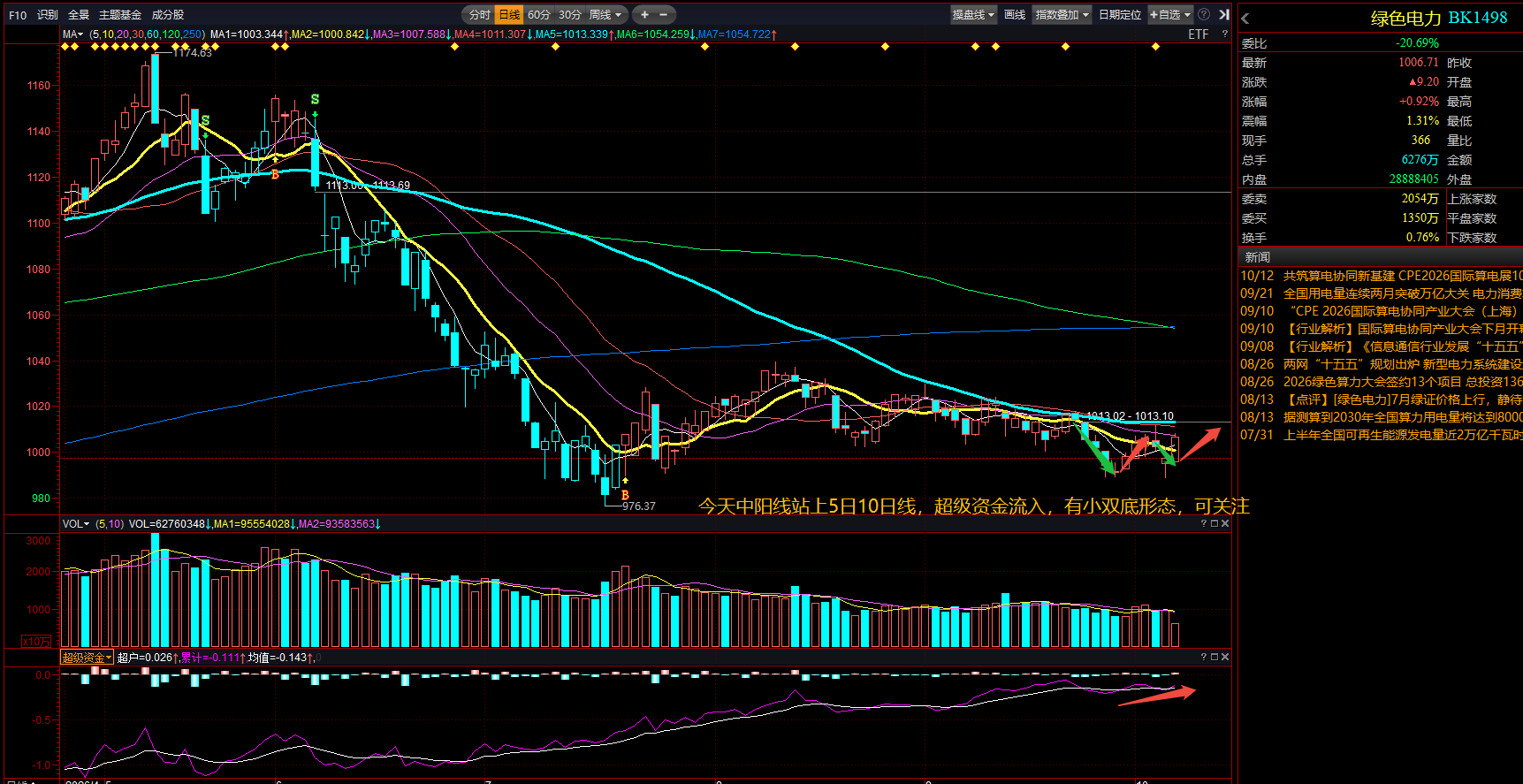Click the question mark beside ETF label

click(1224, 34)
